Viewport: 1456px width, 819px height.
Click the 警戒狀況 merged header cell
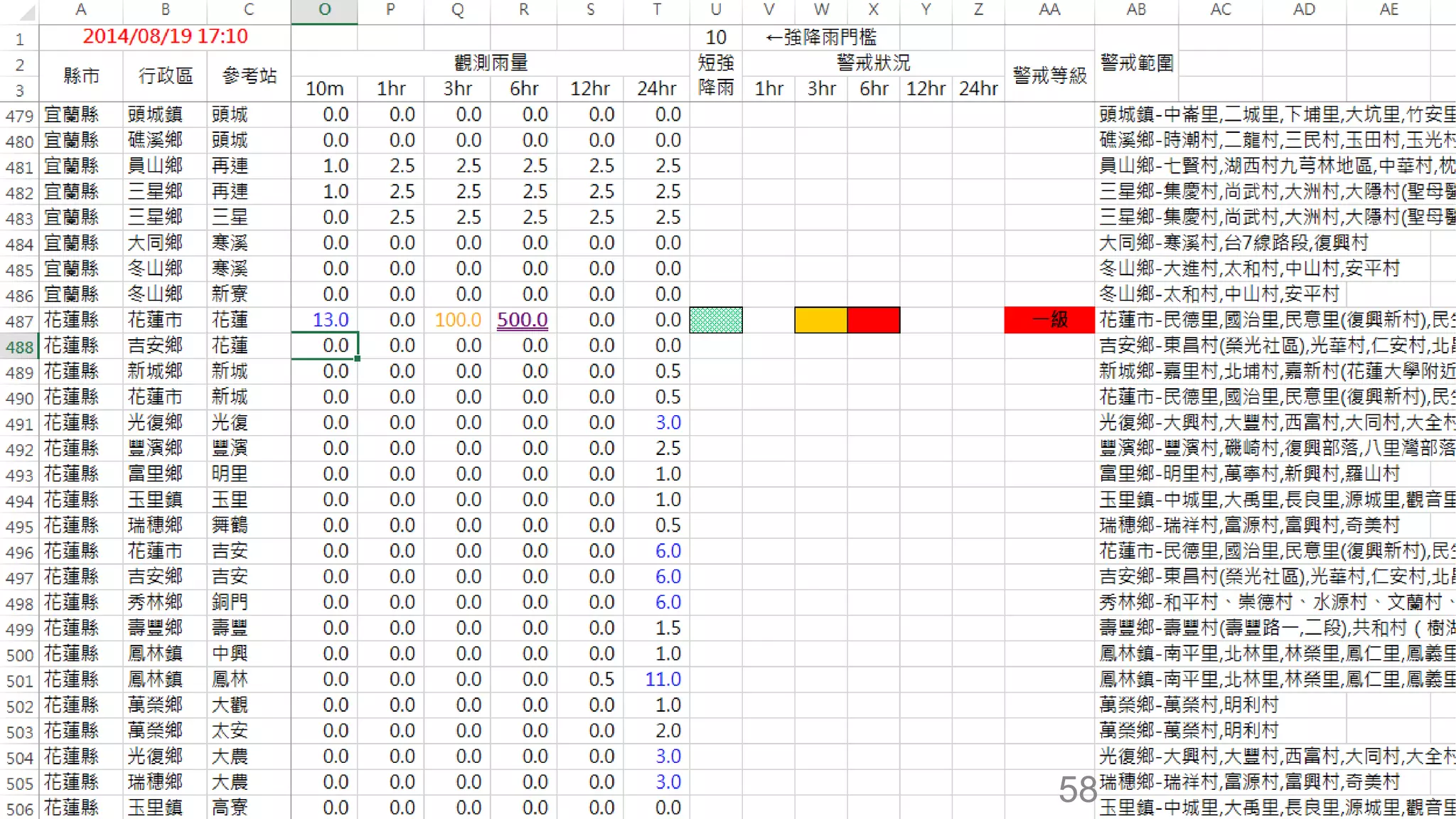[x=873, y=63]
